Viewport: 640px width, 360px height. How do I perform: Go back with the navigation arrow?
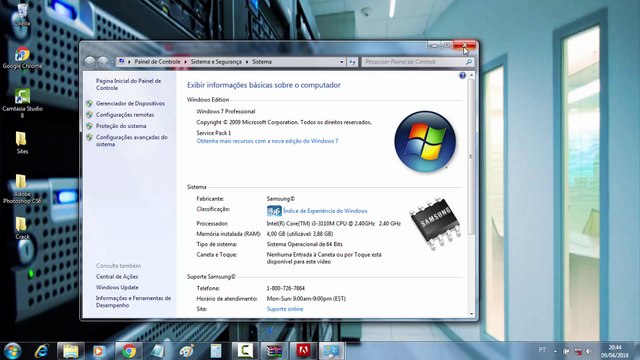pyautogui.click(x=90, y=62)
